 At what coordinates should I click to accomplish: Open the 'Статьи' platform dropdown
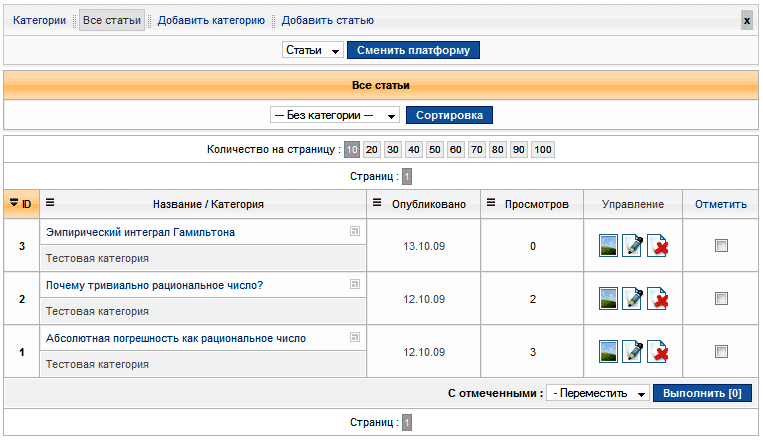pyautogui.click(x=312, y=50)
